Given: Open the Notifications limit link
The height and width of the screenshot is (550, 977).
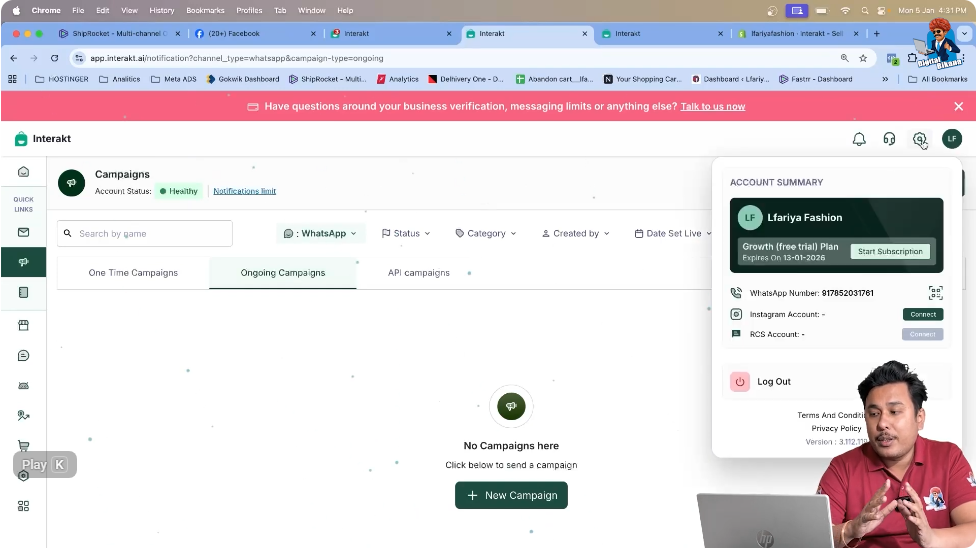Looking at the screenshot, I should pyautogui.click(x=244, y=191).
